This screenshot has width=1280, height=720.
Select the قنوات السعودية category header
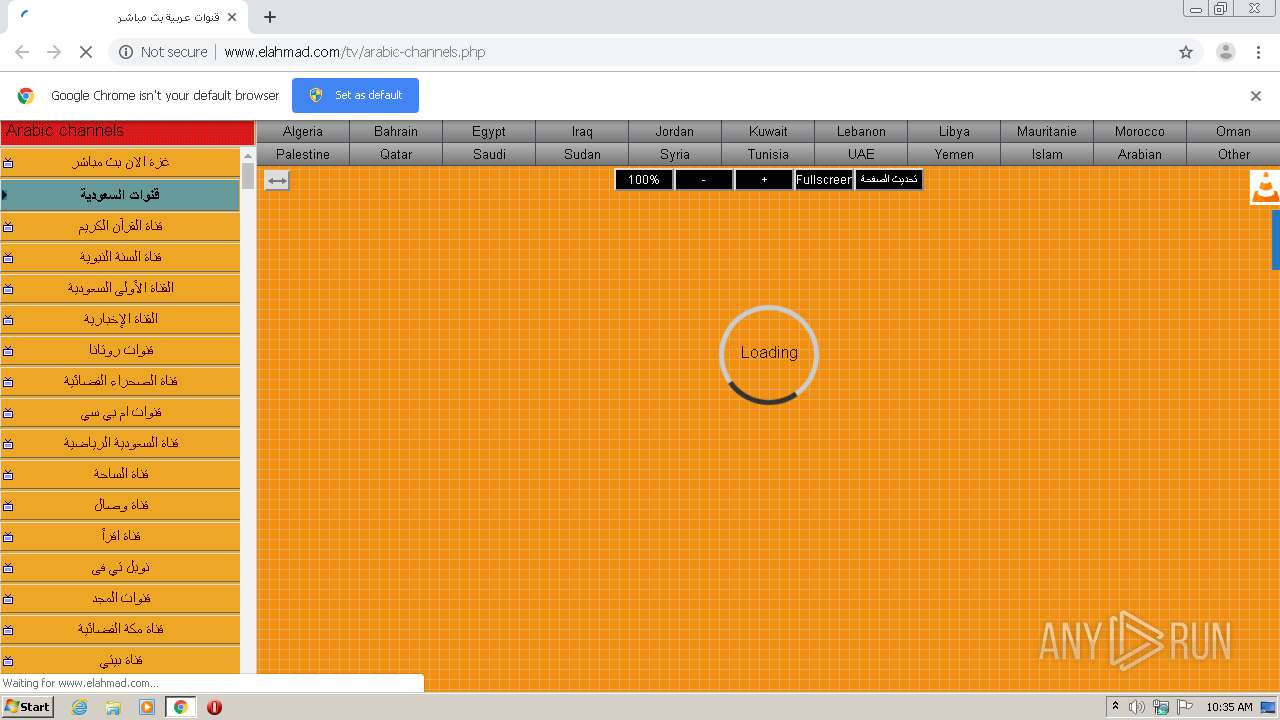pyautogui.click(x=120, y=194)
